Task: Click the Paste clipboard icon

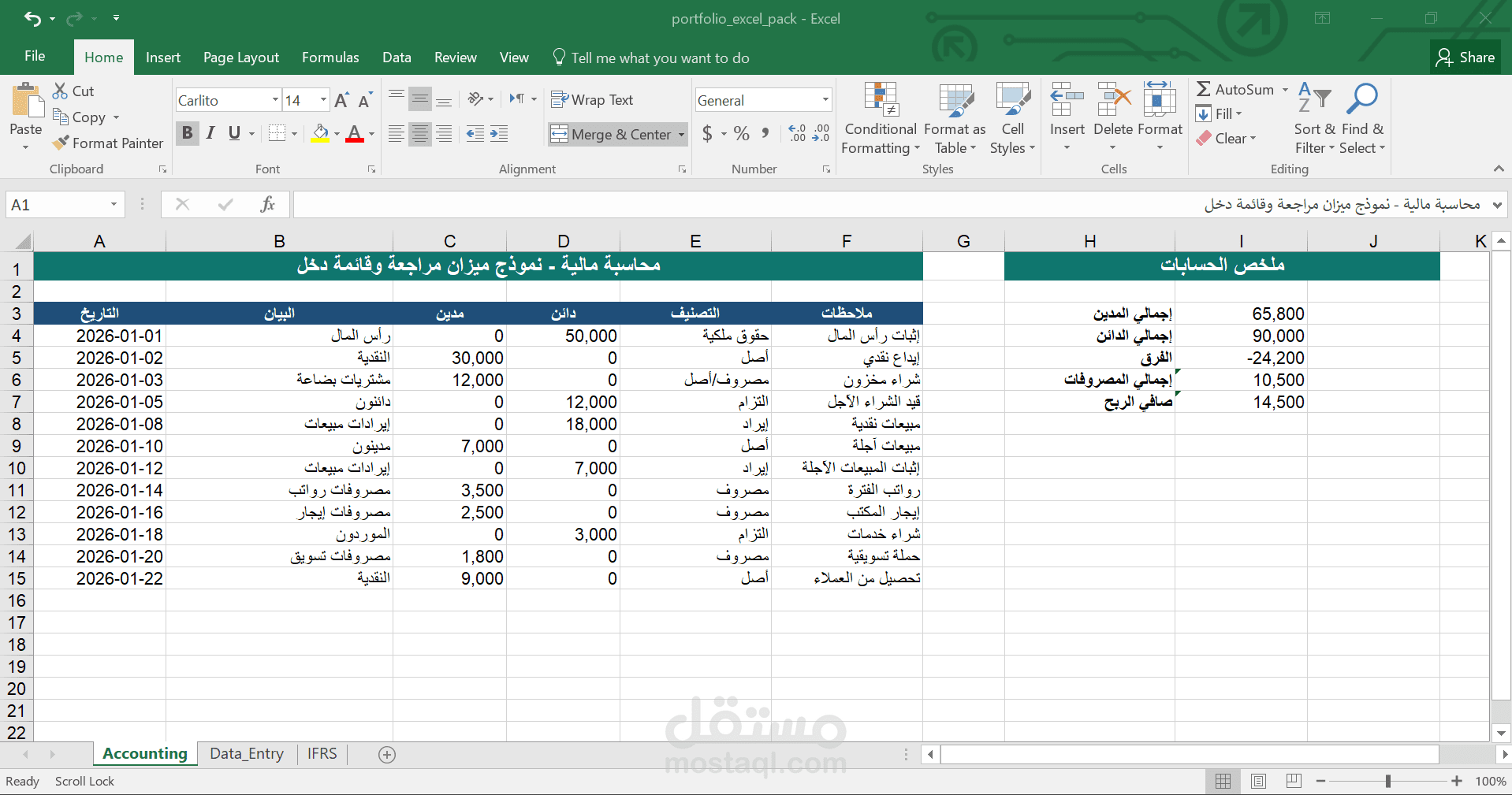Action: click(27, 100)
